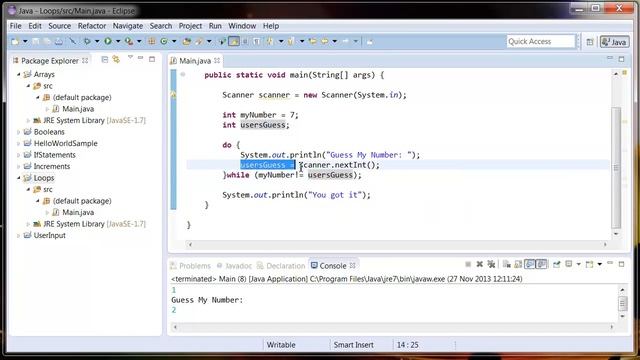Open the Source menu
Screen dimensions: 640x360
[60, 26]
